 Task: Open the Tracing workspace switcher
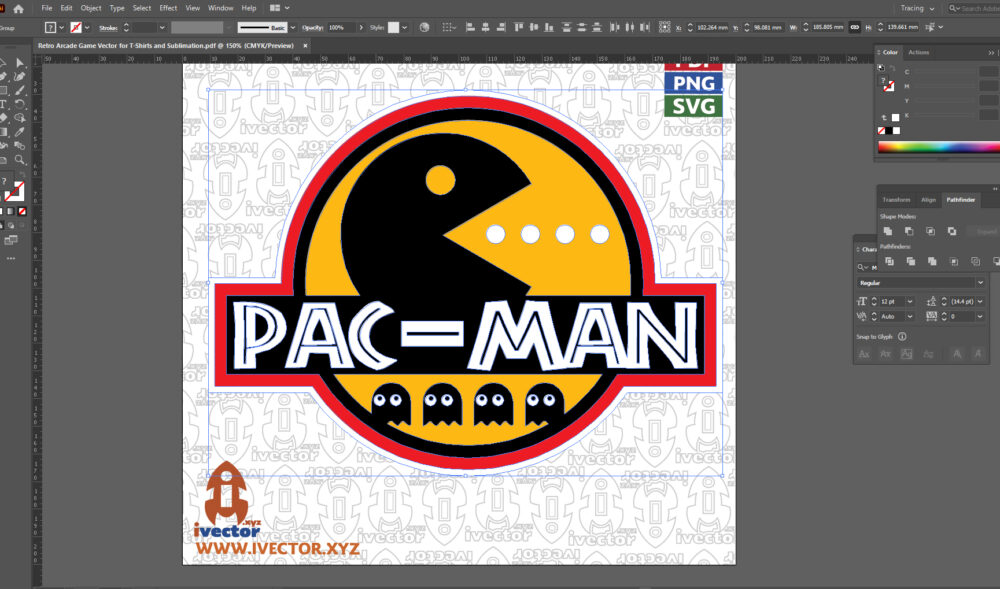coord(917,8)
